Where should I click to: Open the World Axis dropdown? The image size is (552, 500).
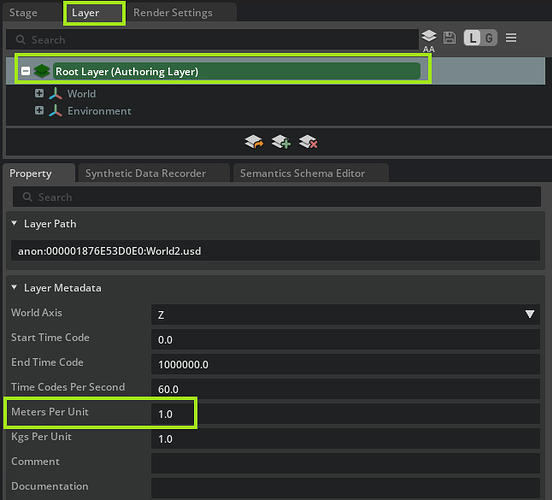(x=345, y=314)
